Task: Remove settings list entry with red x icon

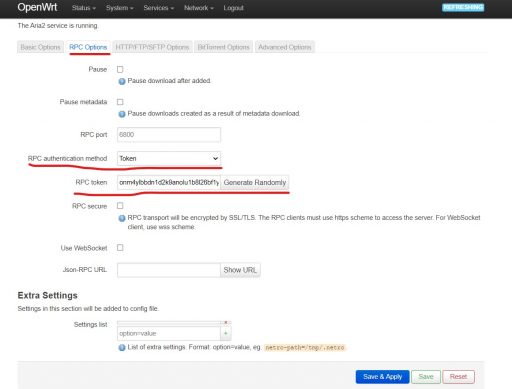Action: click(x=226, y=323)
